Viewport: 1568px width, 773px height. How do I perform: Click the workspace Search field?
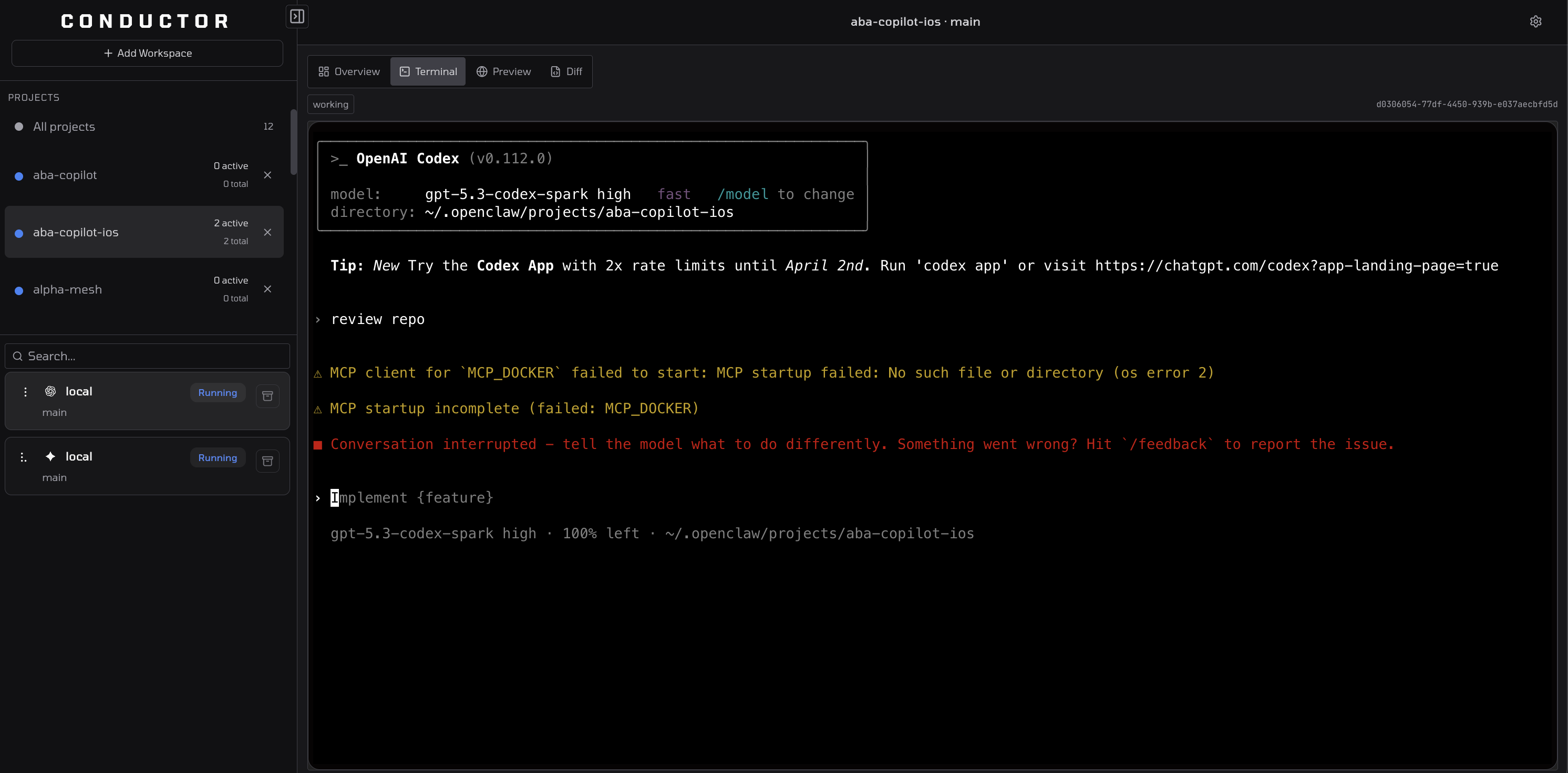[147, 356]
